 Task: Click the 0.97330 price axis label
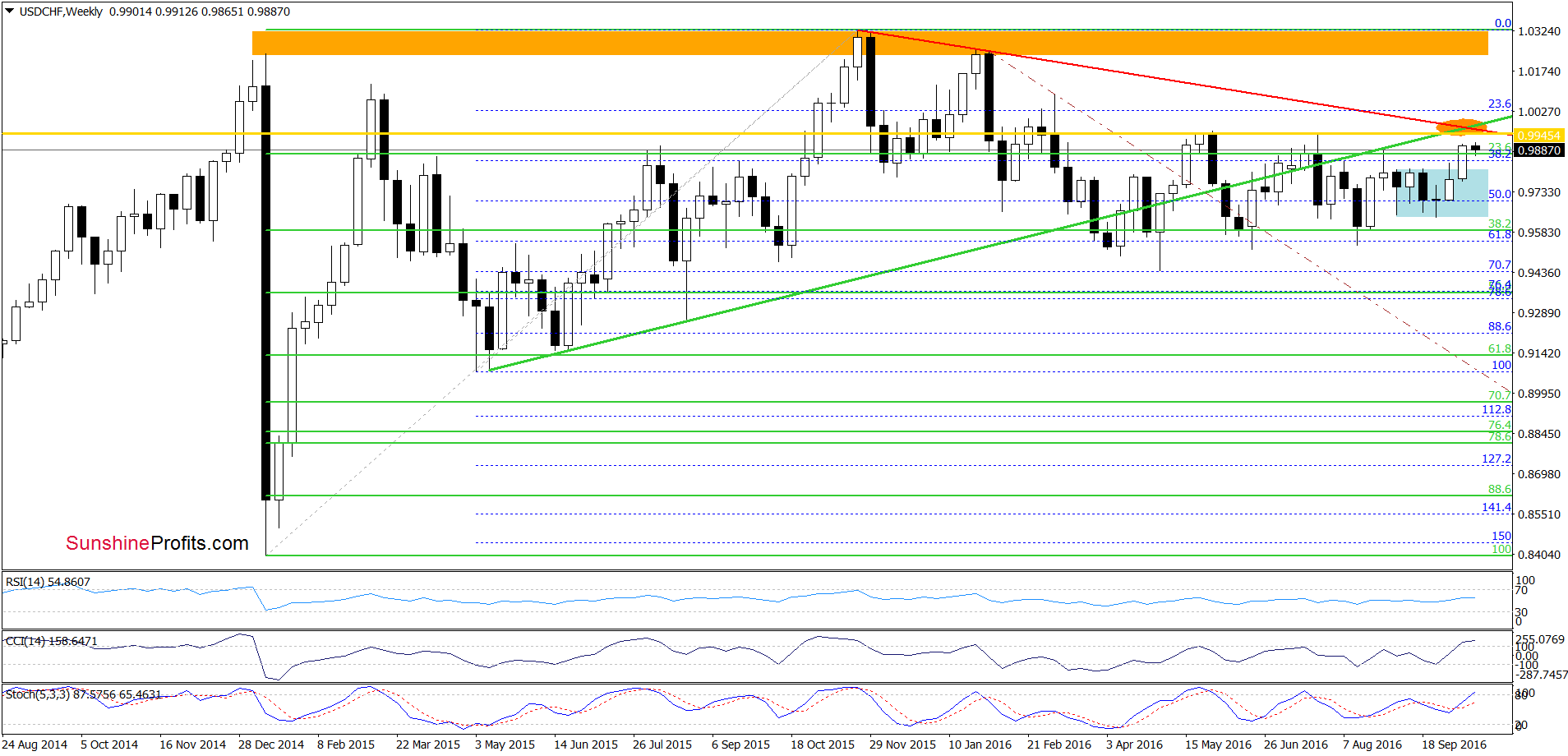1539,192
